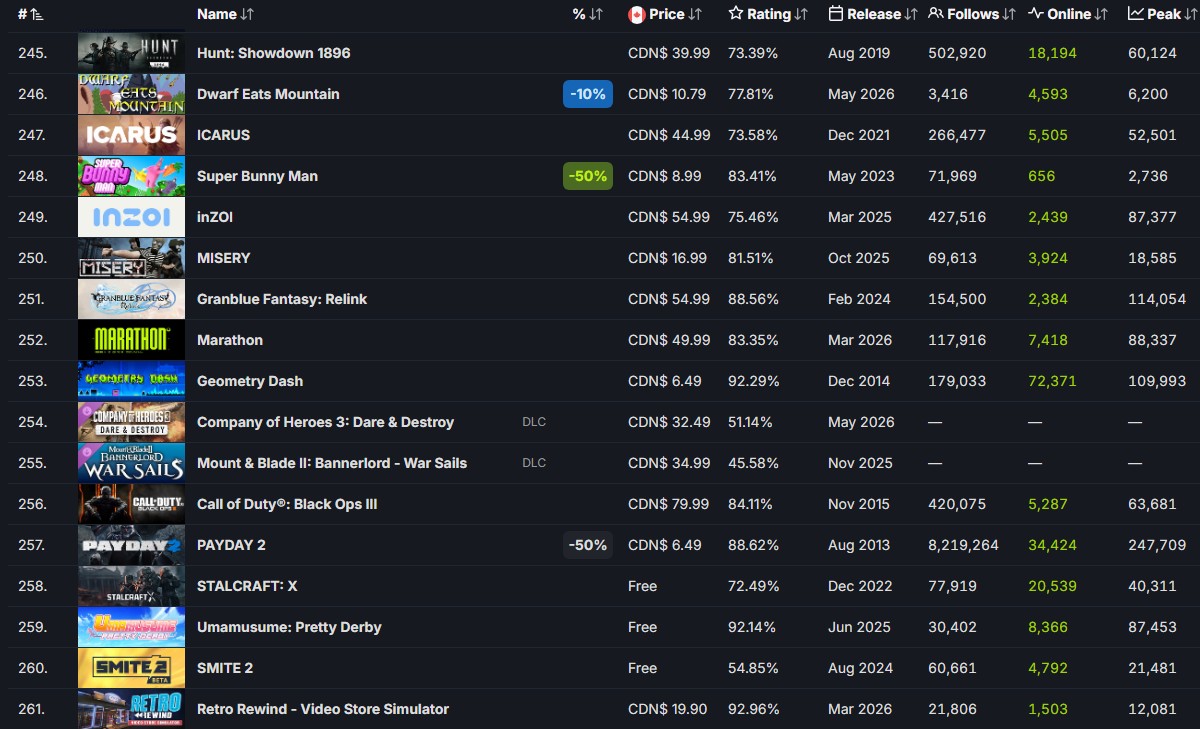1200x729 pixels.
Task: Open the Granblue Fantasy: Relink title link
Action: pos(282,299)
